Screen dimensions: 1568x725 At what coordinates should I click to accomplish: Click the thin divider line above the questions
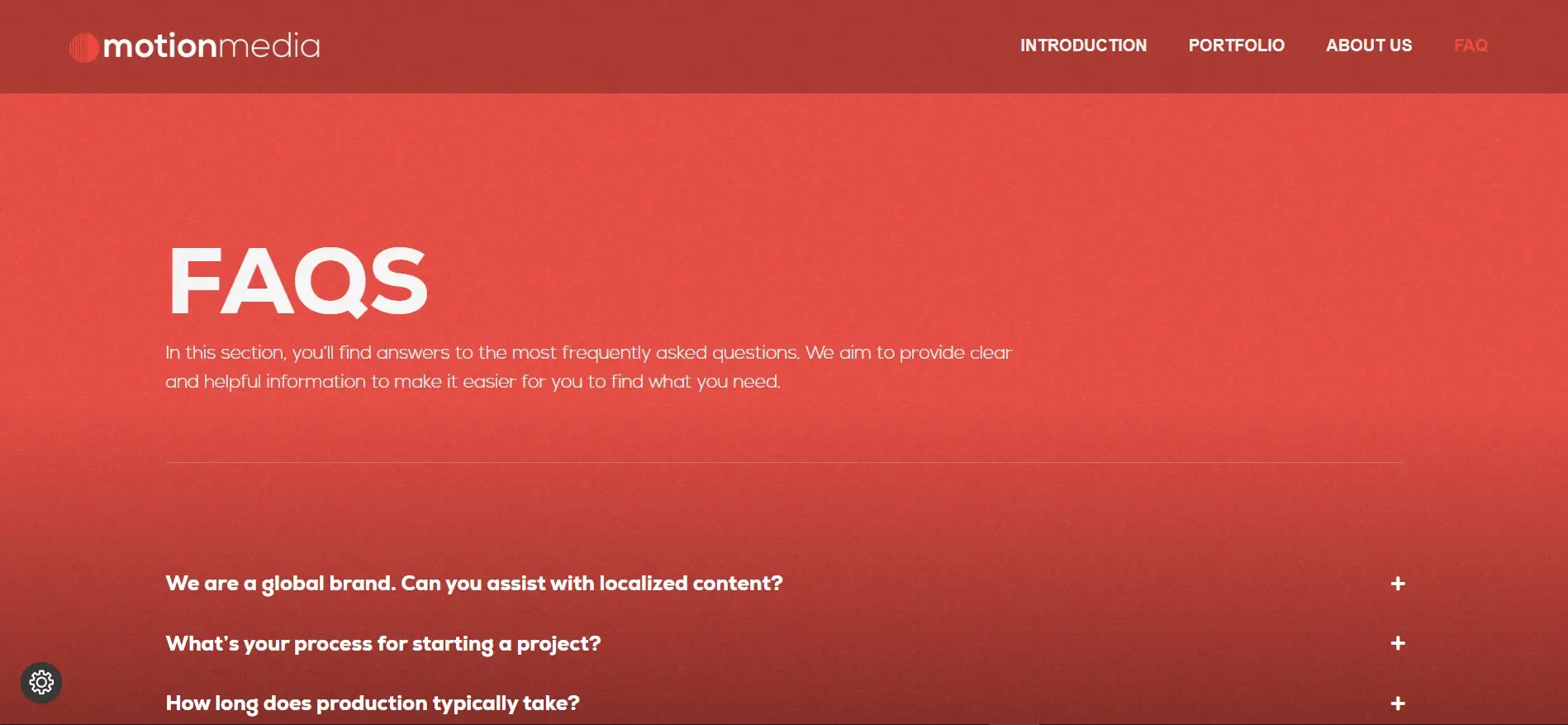pyautogui.click(x=784, y=462)
